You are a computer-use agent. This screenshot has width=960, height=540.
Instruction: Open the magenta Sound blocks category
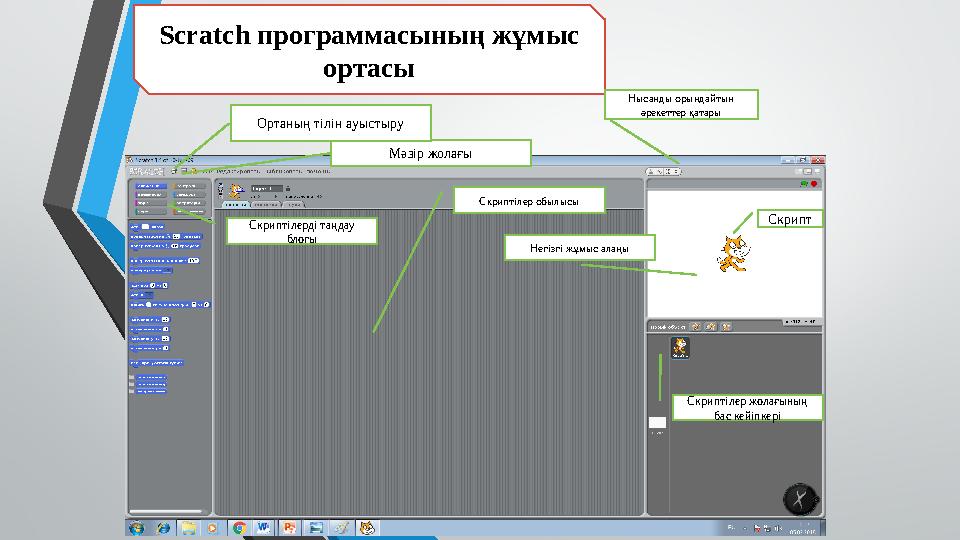pos(151,203)
